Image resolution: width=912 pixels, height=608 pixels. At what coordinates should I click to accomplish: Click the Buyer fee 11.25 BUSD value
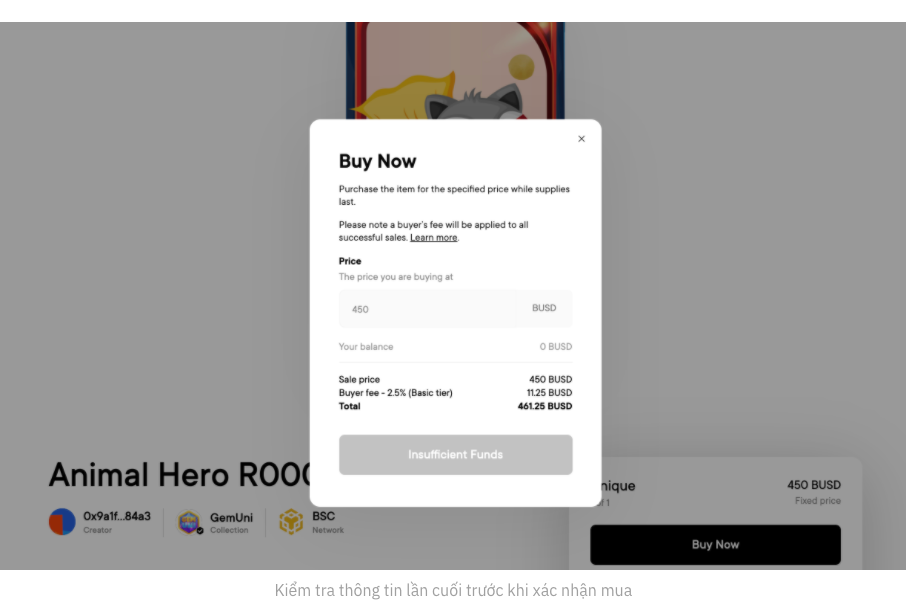point(549,393)
